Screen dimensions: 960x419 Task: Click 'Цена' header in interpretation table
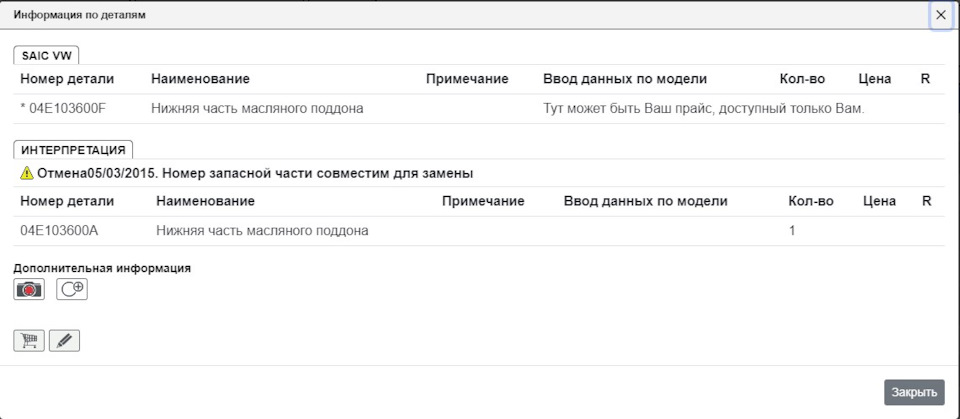click(x=879, y=201)
